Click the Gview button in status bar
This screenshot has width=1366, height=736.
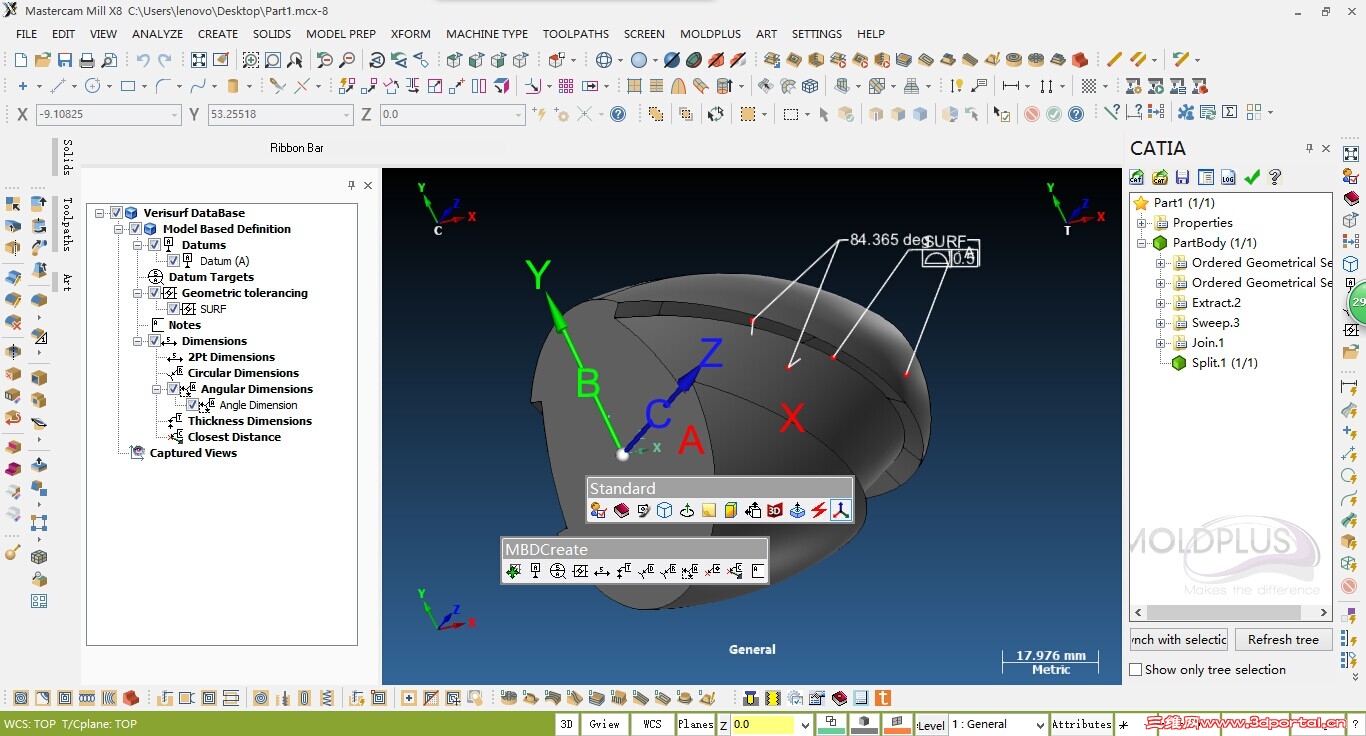(x=604, y=724)
